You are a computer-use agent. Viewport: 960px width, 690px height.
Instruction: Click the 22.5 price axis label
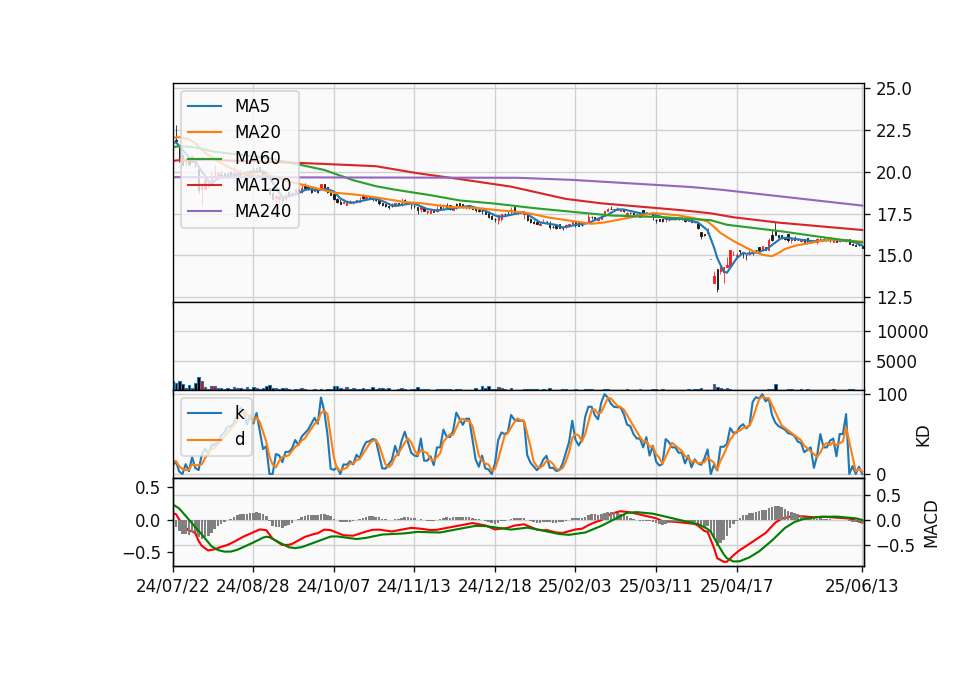[x=894, y=131]
